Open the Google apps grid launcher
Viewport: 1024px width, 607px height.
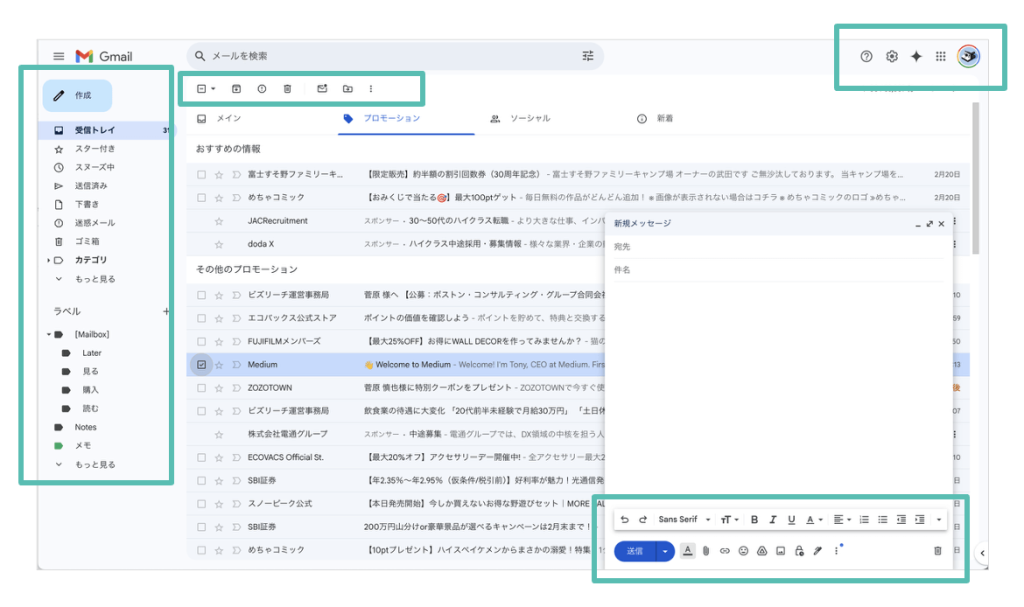tap(940, 57)
